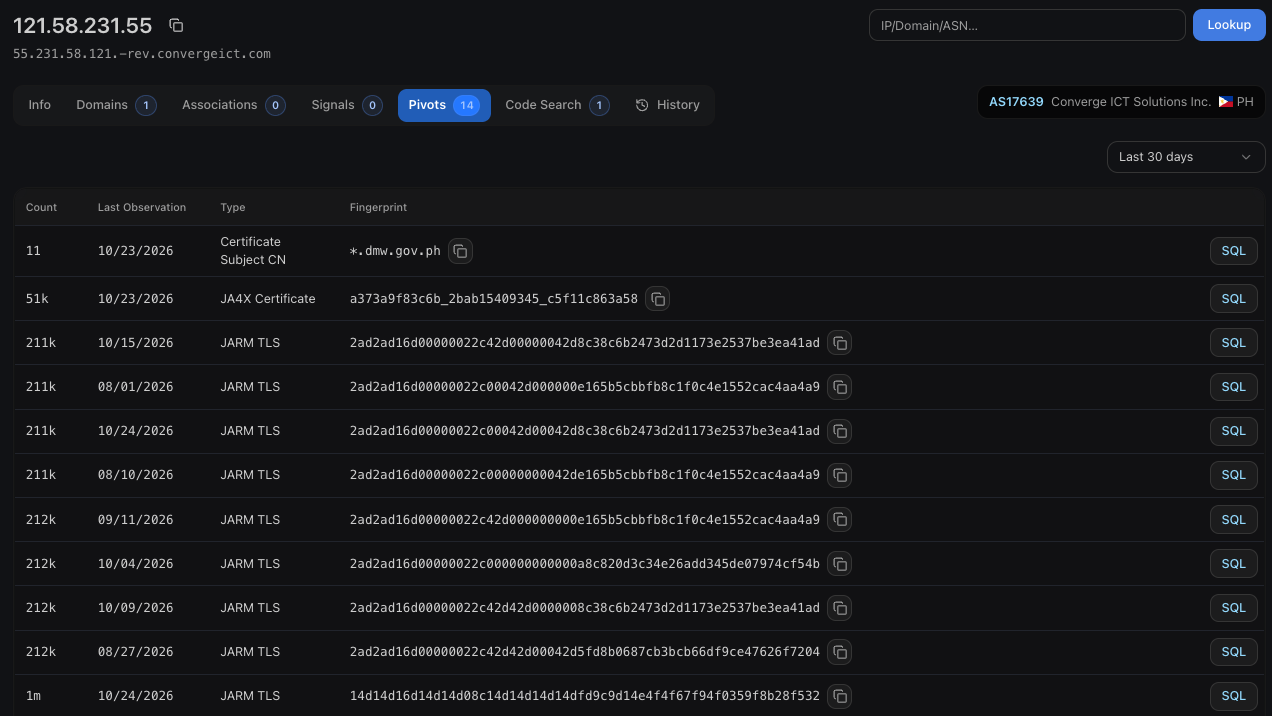Open SQL for the 08/01/2026 JARM row
Viewport: 1272px width, 716px height.
[x=1233, y=387]
